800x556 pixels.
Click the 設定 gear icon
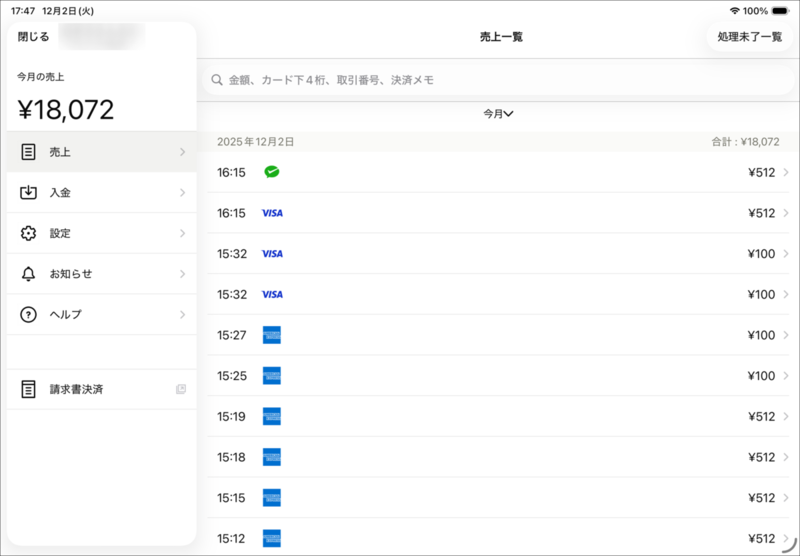click(28, 233)
